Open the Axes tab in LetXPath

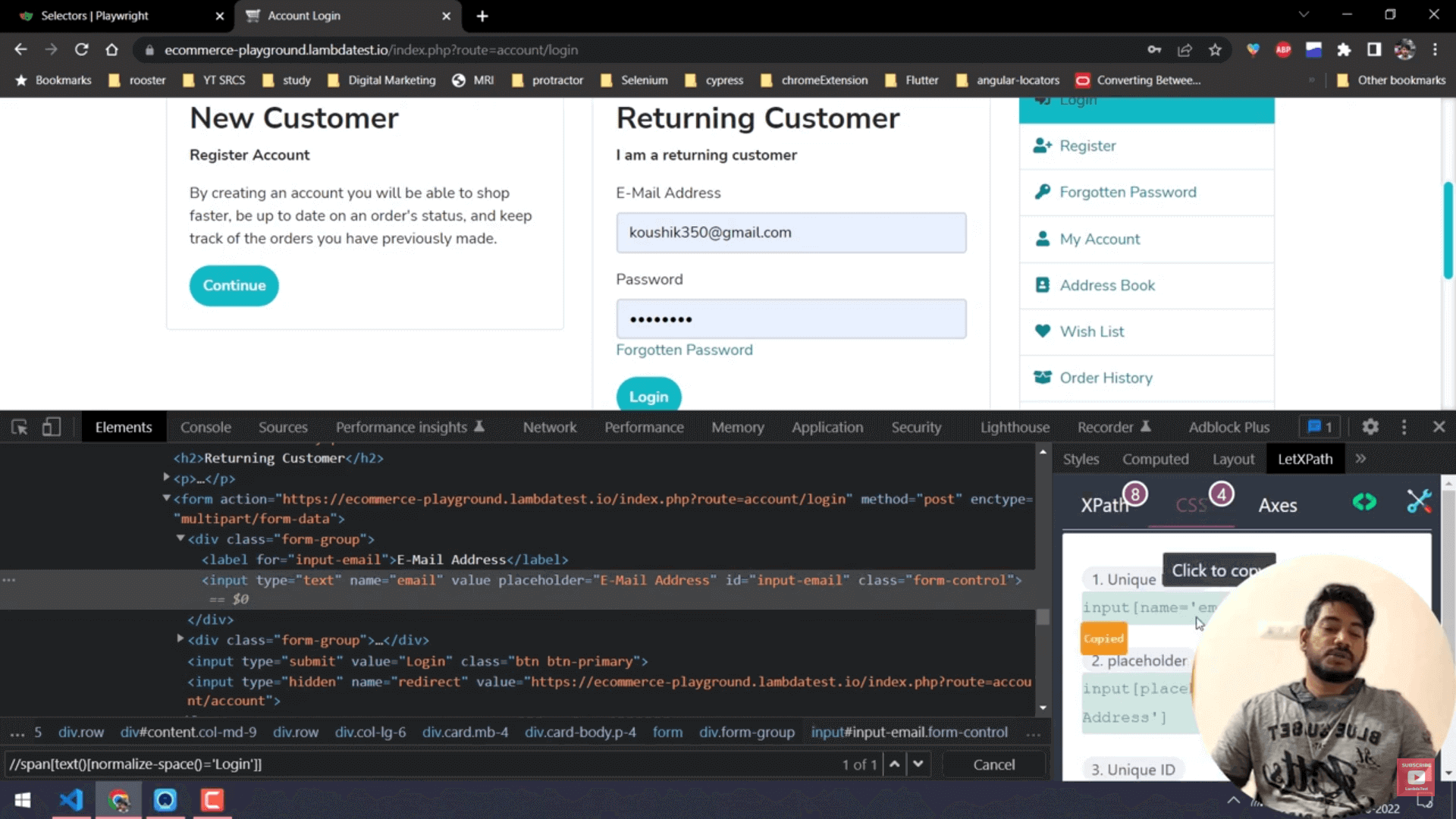(x=1277, y=505)
